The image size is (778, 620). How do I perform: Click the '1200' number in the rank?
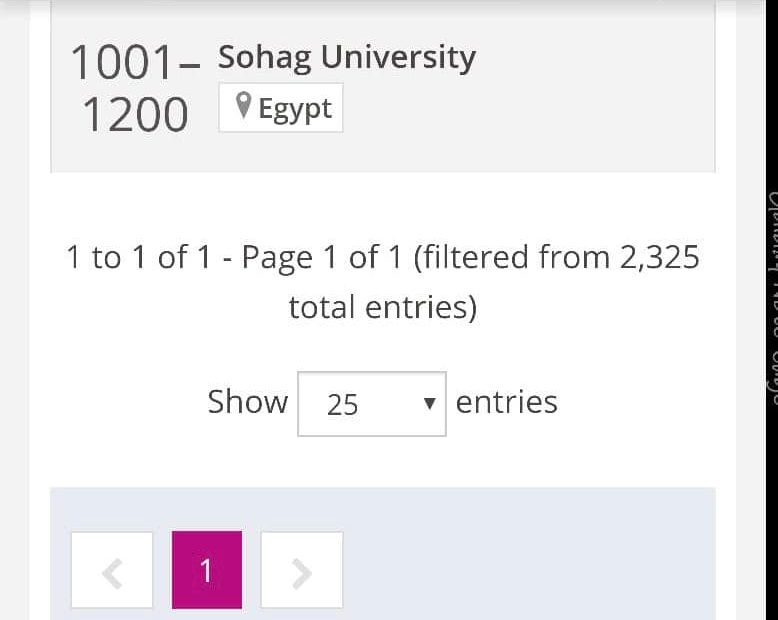(x=135, y=115)
